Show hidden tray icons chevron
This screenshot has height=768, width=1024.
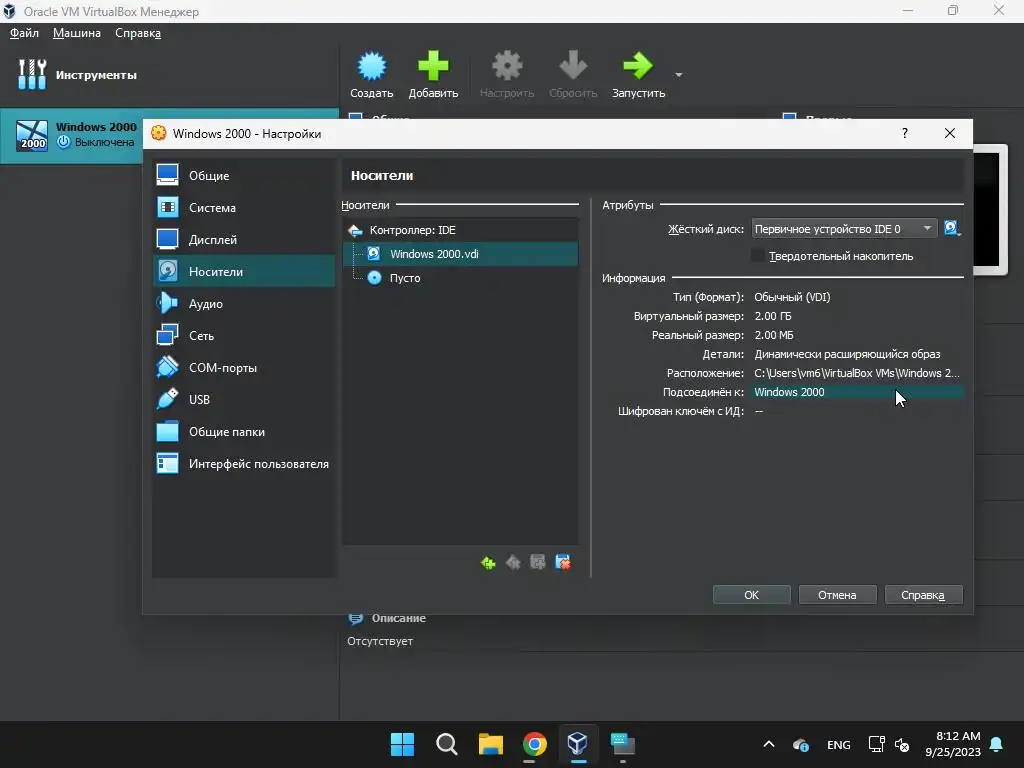[x=769, y=744]
